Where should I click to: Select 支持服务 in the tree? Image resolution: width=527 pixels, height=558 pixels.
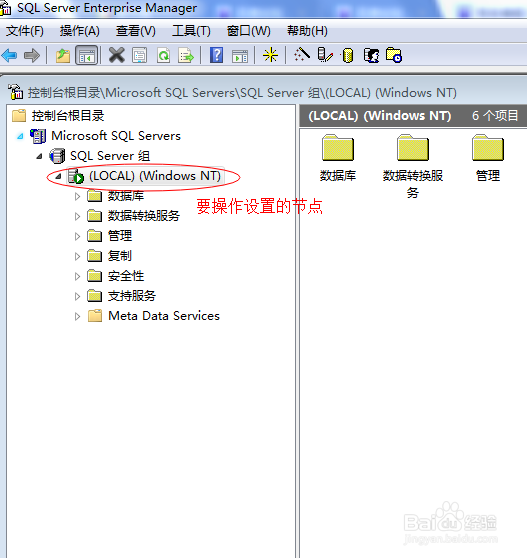click(132, 296)
